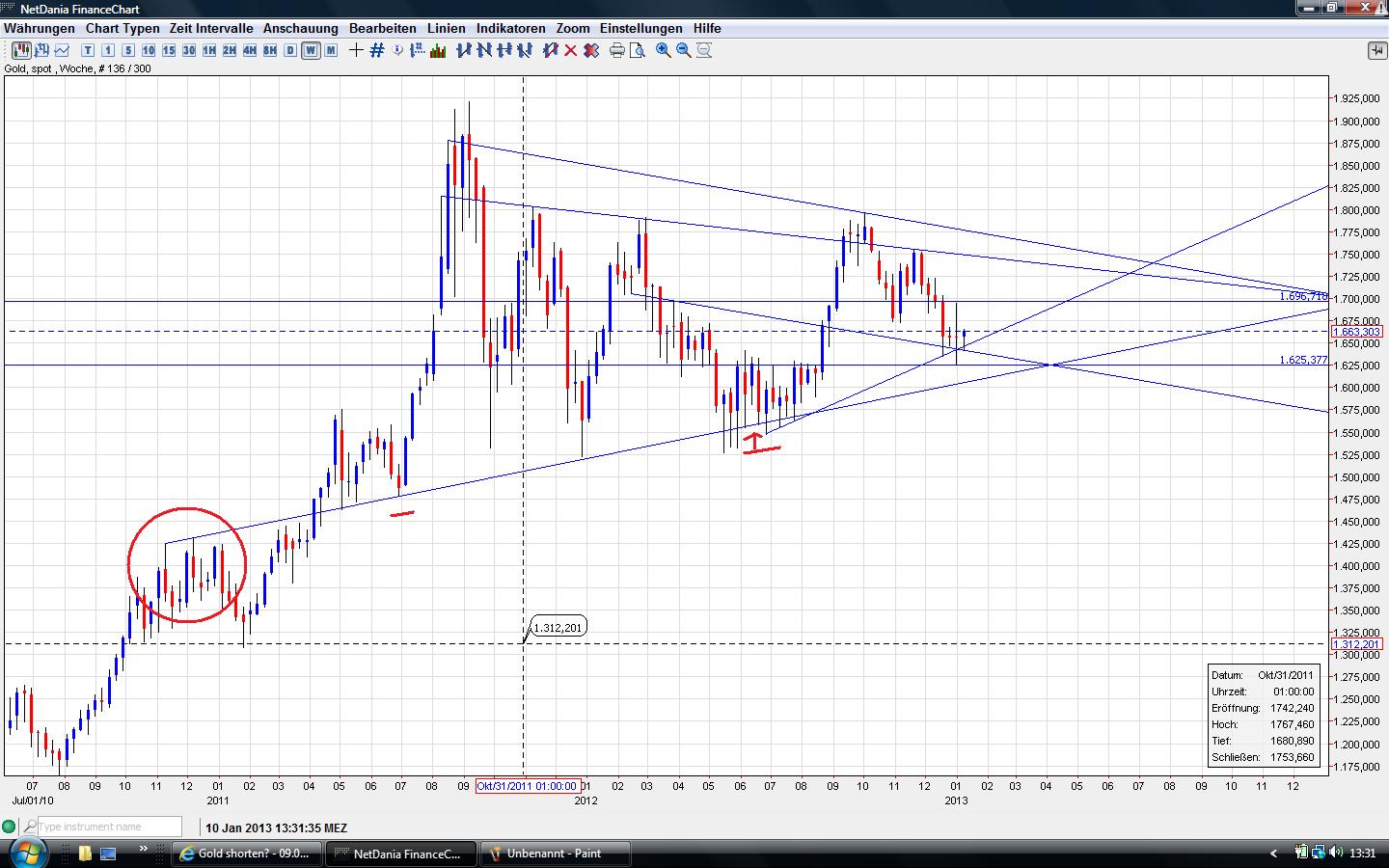
Task: Open the Währungen menu
Action: (x=39, y=28)
